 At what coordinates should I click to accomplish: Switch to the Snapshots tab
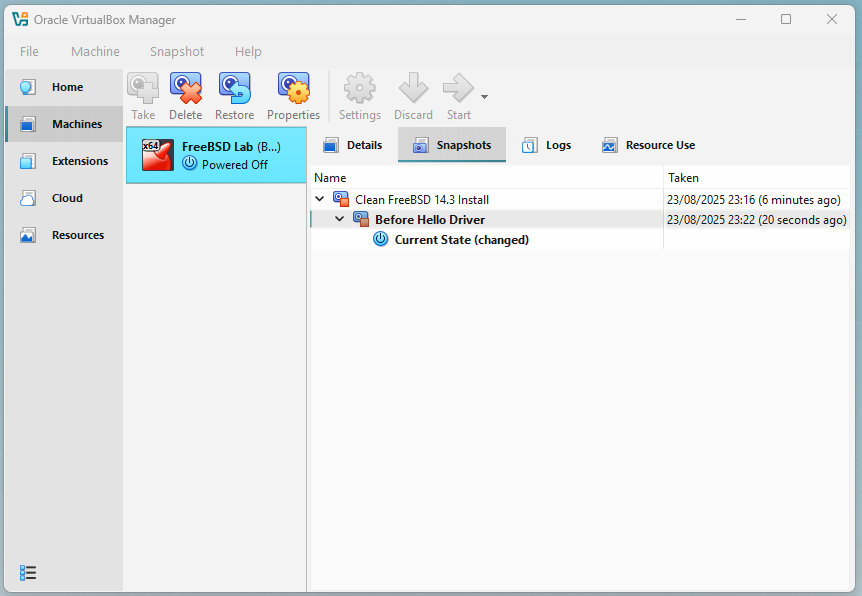(x=452, y=145)
